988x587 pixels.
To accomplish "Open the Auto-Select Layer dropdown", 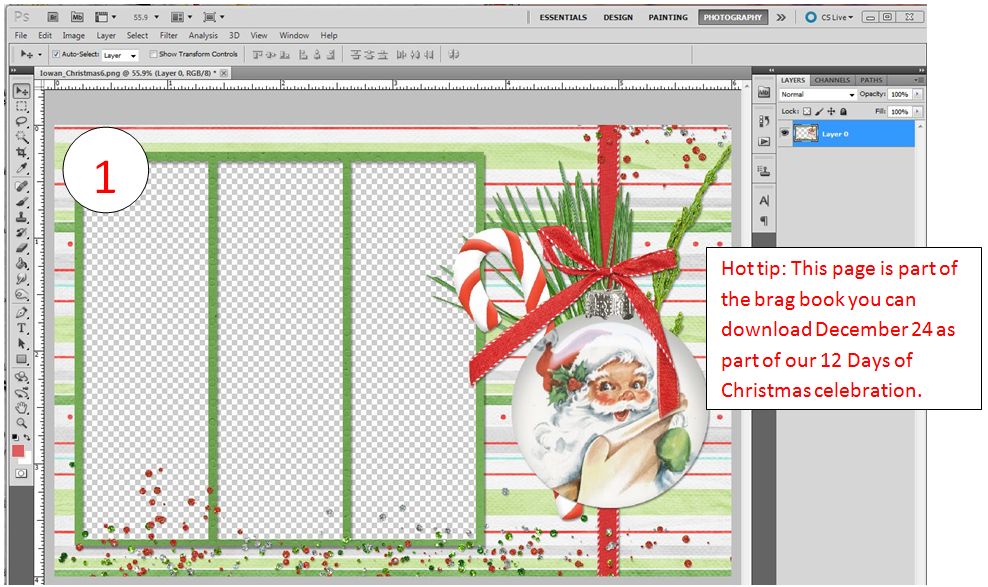I will point(120,55).
